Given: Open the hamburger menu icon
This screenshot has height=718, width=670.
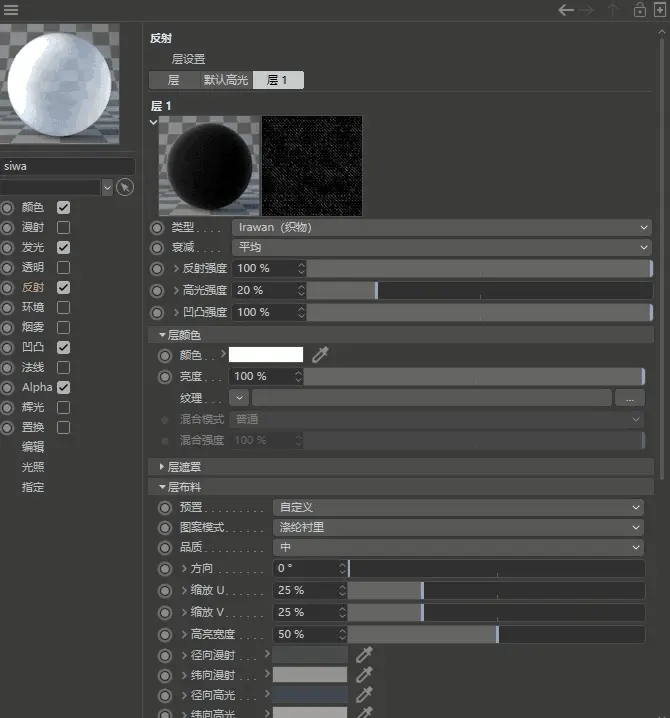Looking at the screenshot, I should click(x=11, y=10).
